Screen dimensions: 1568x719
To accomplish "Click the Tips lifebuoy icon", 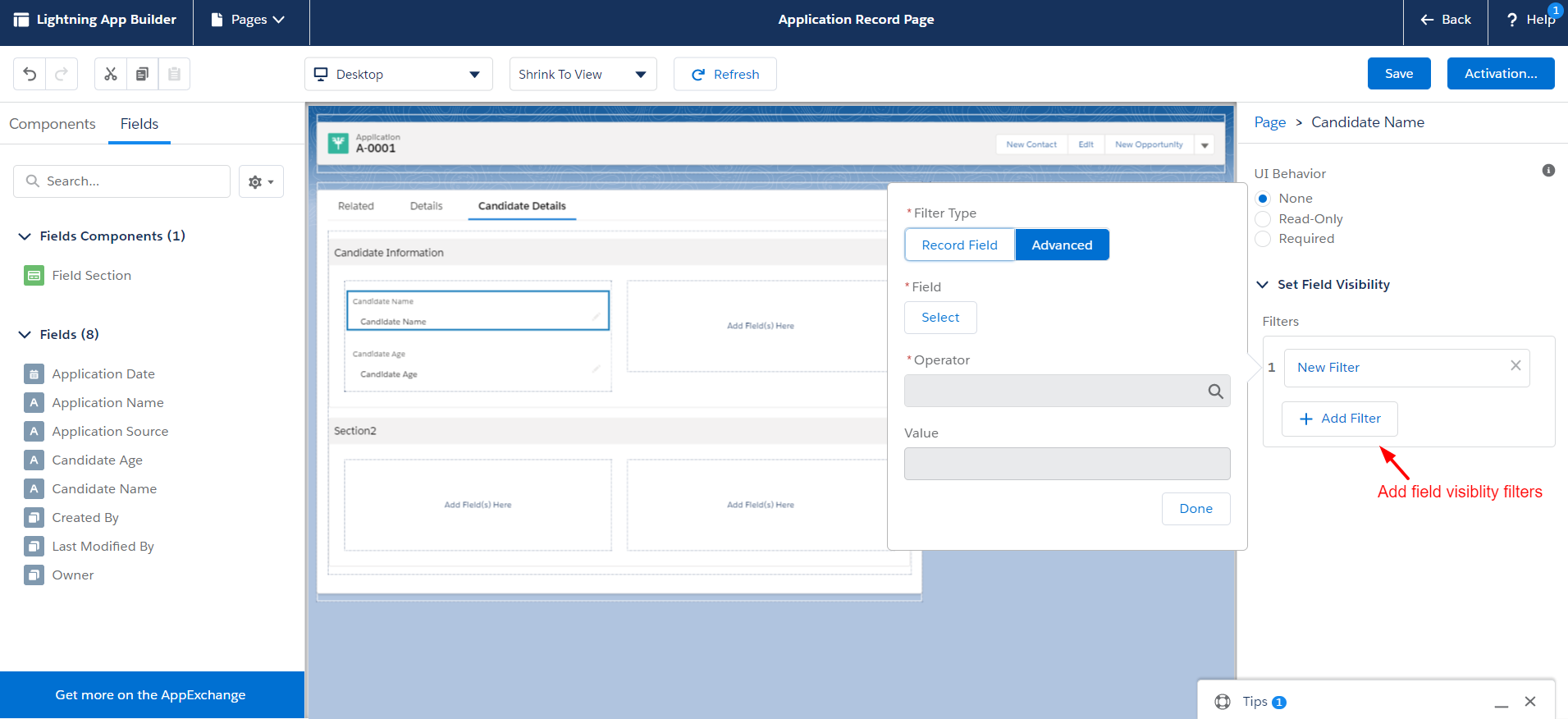I will click(x=1223, y=702).
